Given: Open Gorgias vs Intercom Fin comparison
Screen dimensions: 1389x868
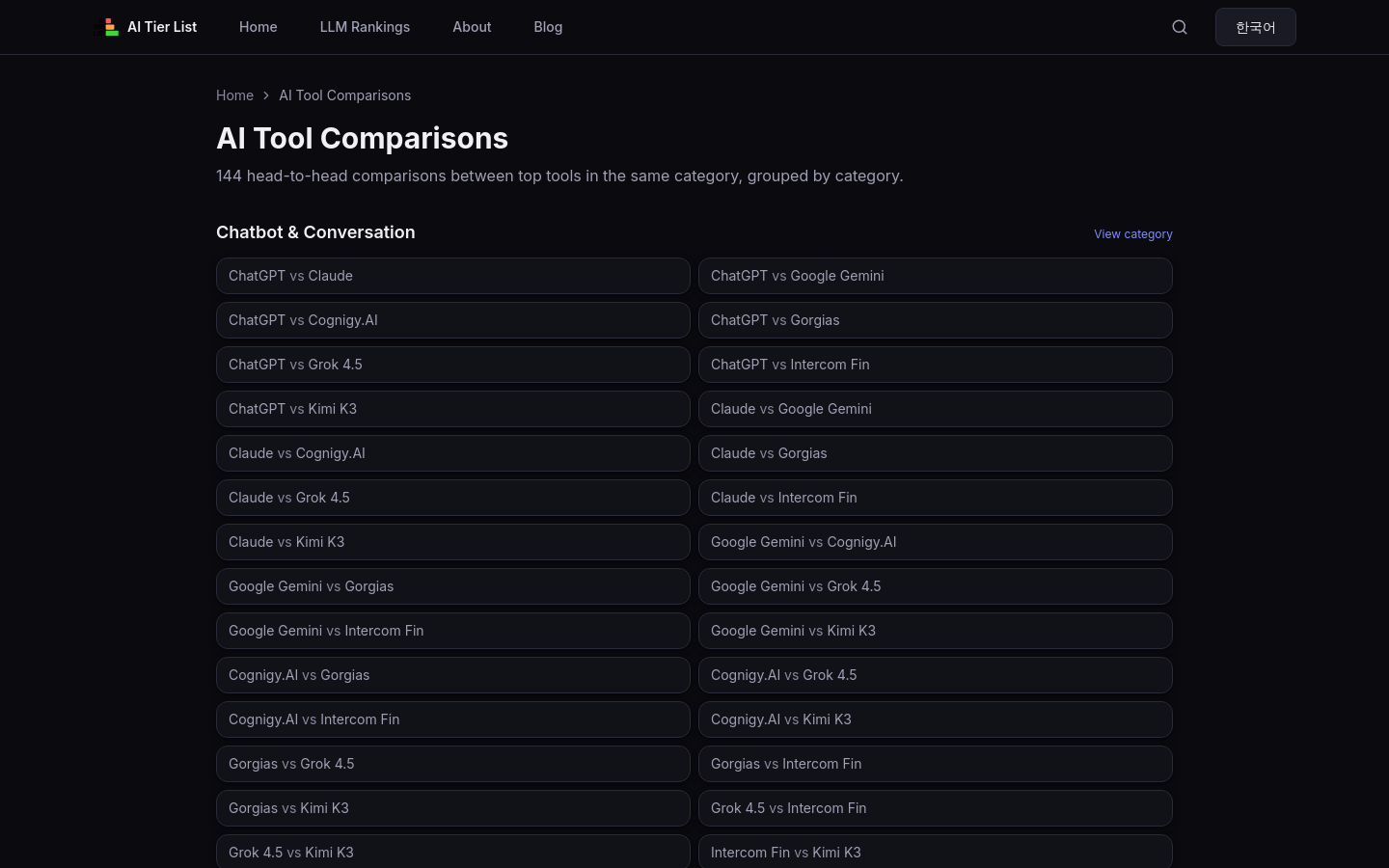Looking at the screenshot, I should pos(936,764).
